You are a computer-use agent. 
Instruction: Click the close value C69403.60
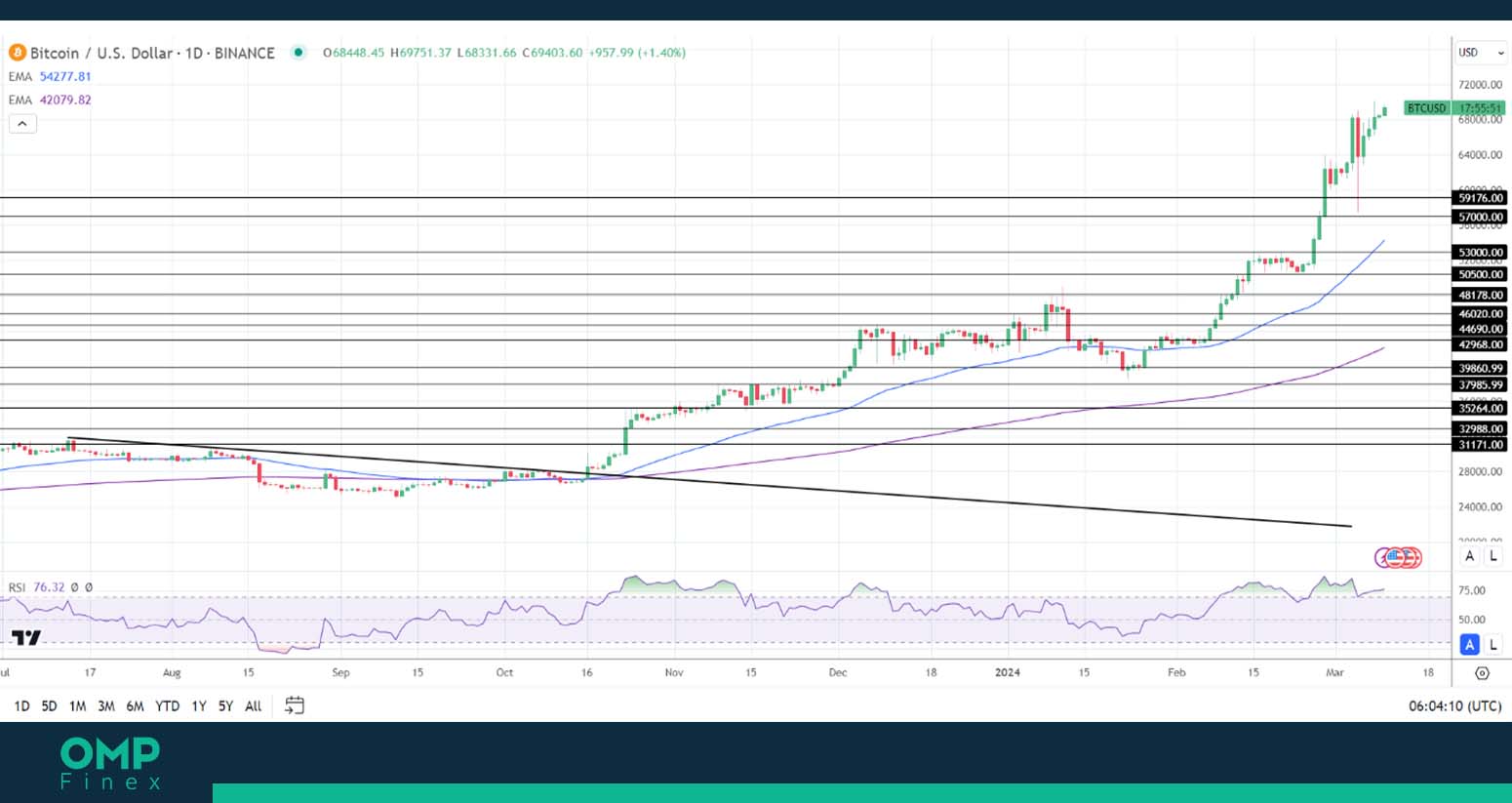coord(551,53)
